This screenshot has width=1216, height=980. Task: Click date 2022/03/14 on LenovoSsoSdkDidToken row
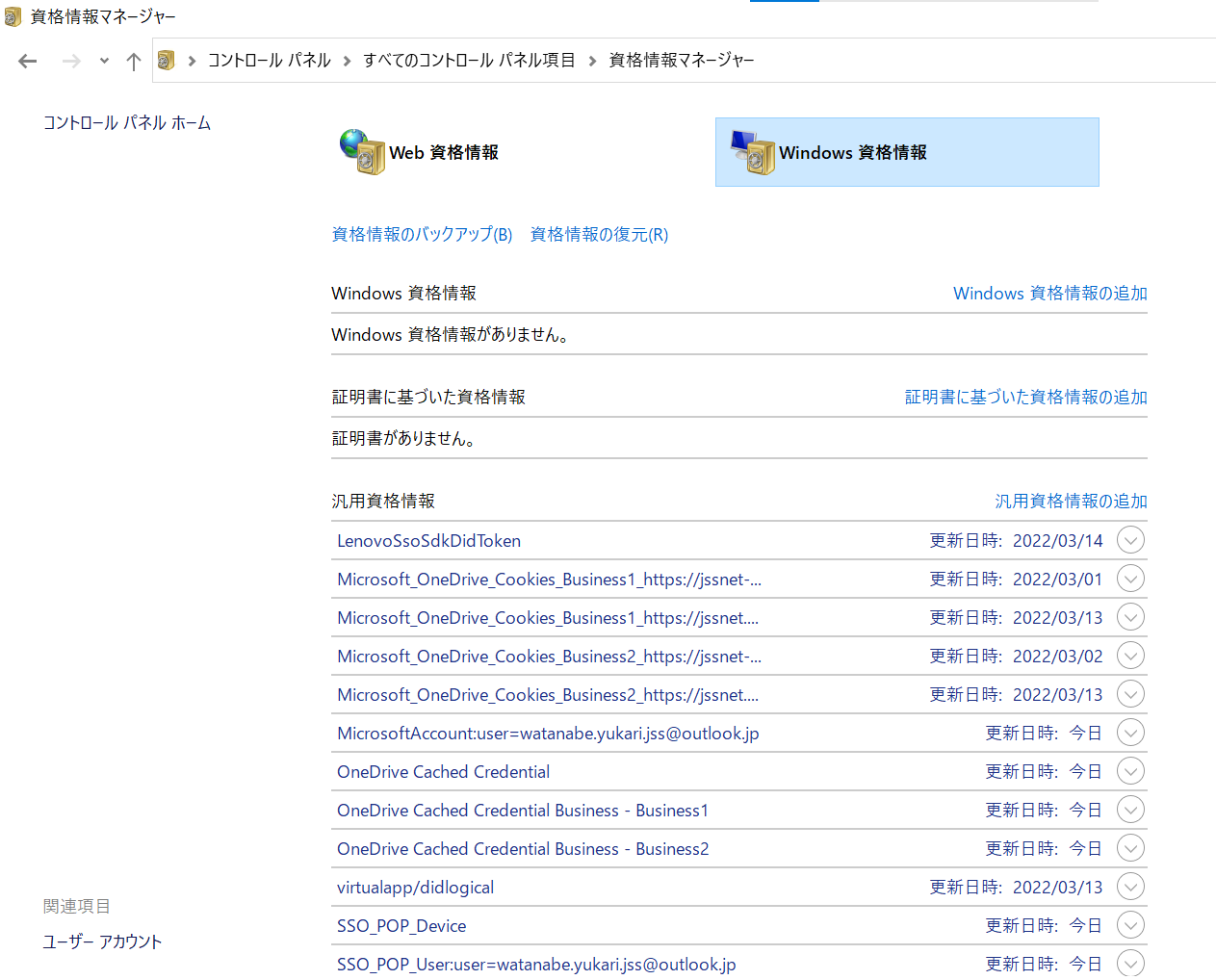coord(1058,541)
